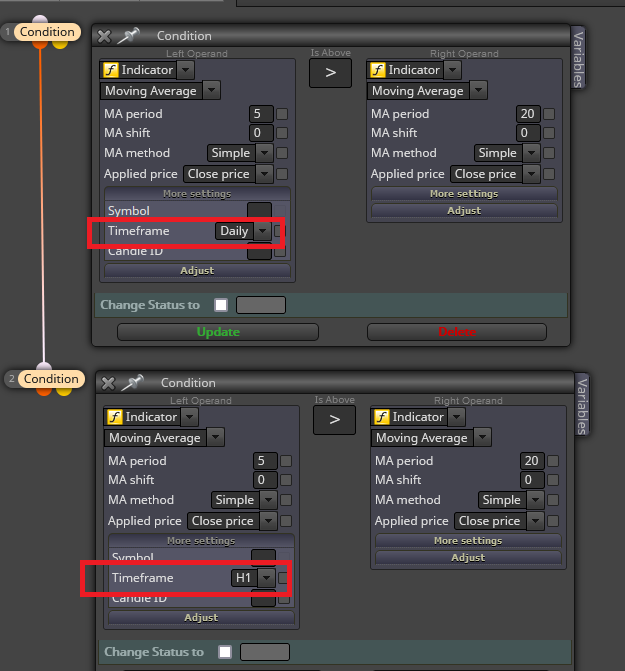Edit status value field in first condition

point(261,306)
